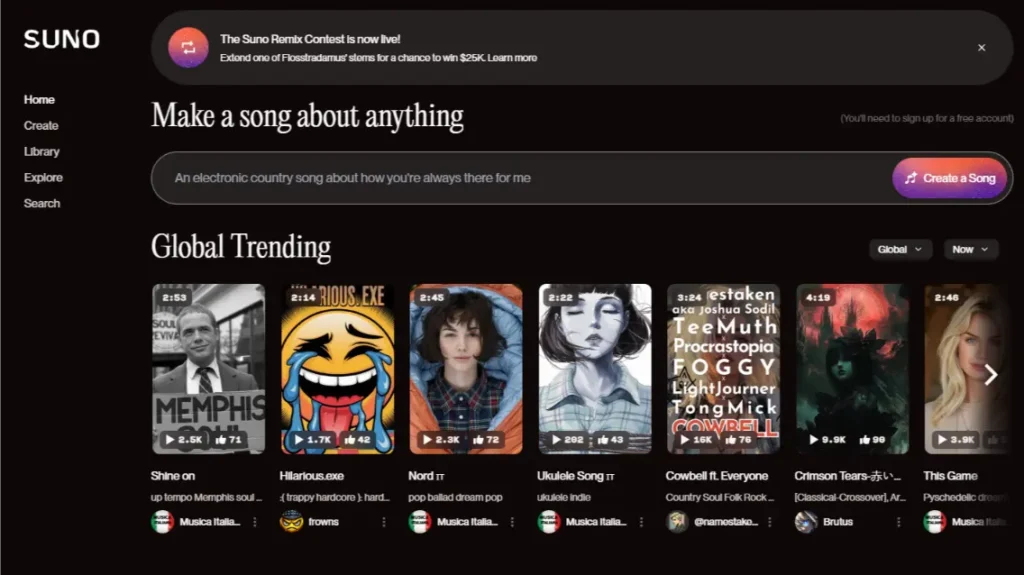Open the Nord song cover art
Viewport: 1024px width, 575px height.
click(x=466, y=369)
